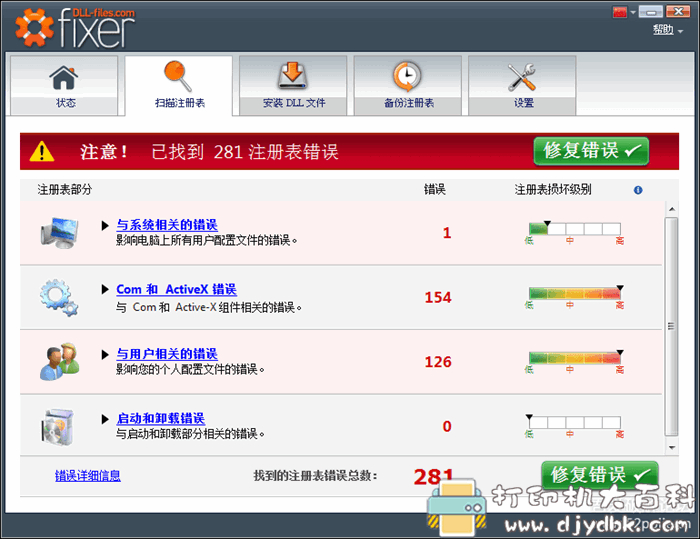Screen dimensions: 700x539
Task: Click the 找到的注册表错误总数 label
Action: 315,476
